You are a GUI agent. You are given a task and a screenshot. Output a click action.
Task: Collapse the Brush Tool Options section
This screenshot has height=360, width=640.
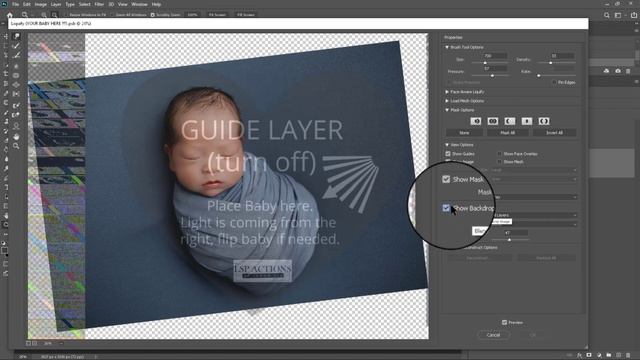point(447,47)
